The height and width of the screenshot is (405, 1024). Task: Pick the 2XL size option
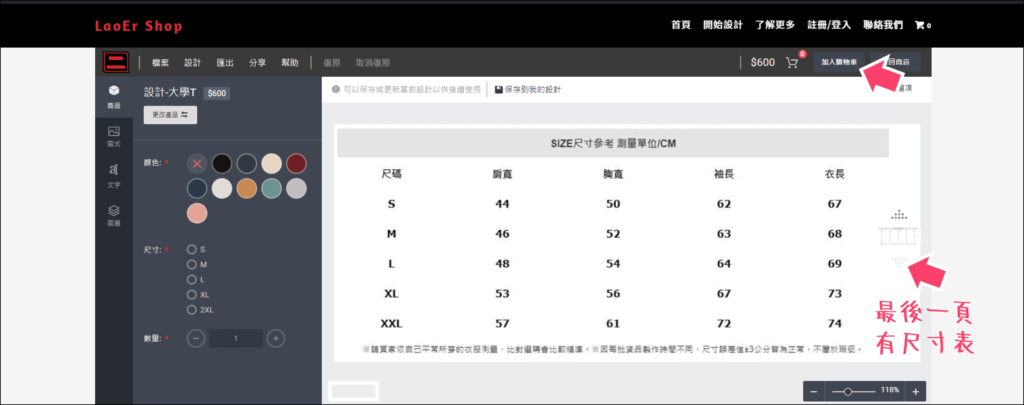click(x=191, y=310)
